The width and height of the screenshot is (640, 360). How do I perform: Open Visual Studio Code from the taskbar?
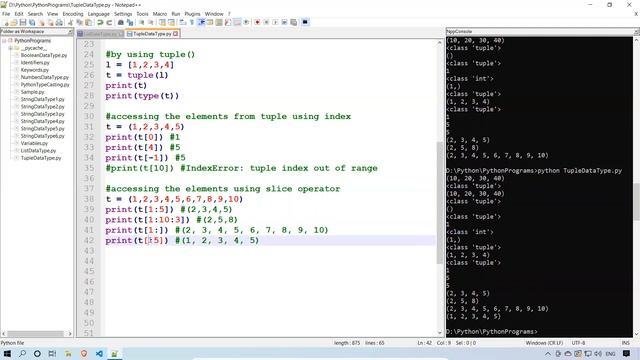pyautogui.click(x=99, y=353)
